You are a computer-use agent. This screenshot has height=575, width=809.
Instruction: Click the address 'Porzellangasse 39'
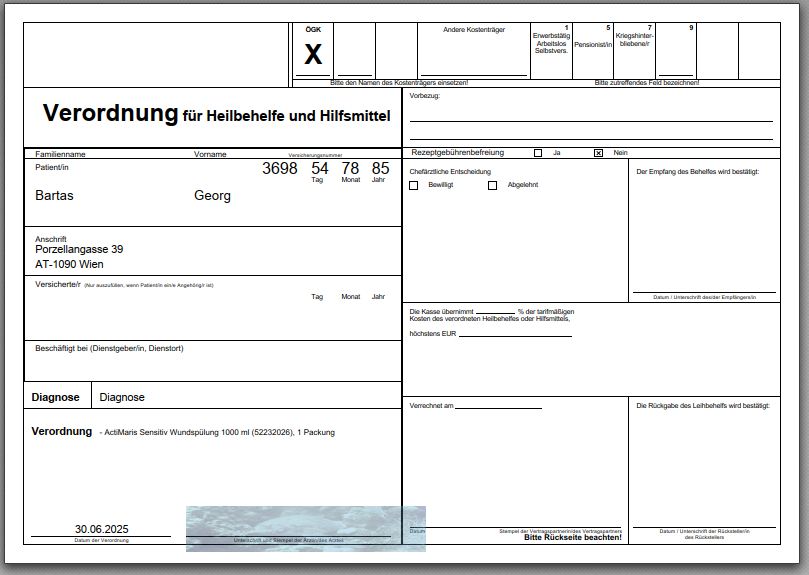pyautogui.click(x=79, y=250)
